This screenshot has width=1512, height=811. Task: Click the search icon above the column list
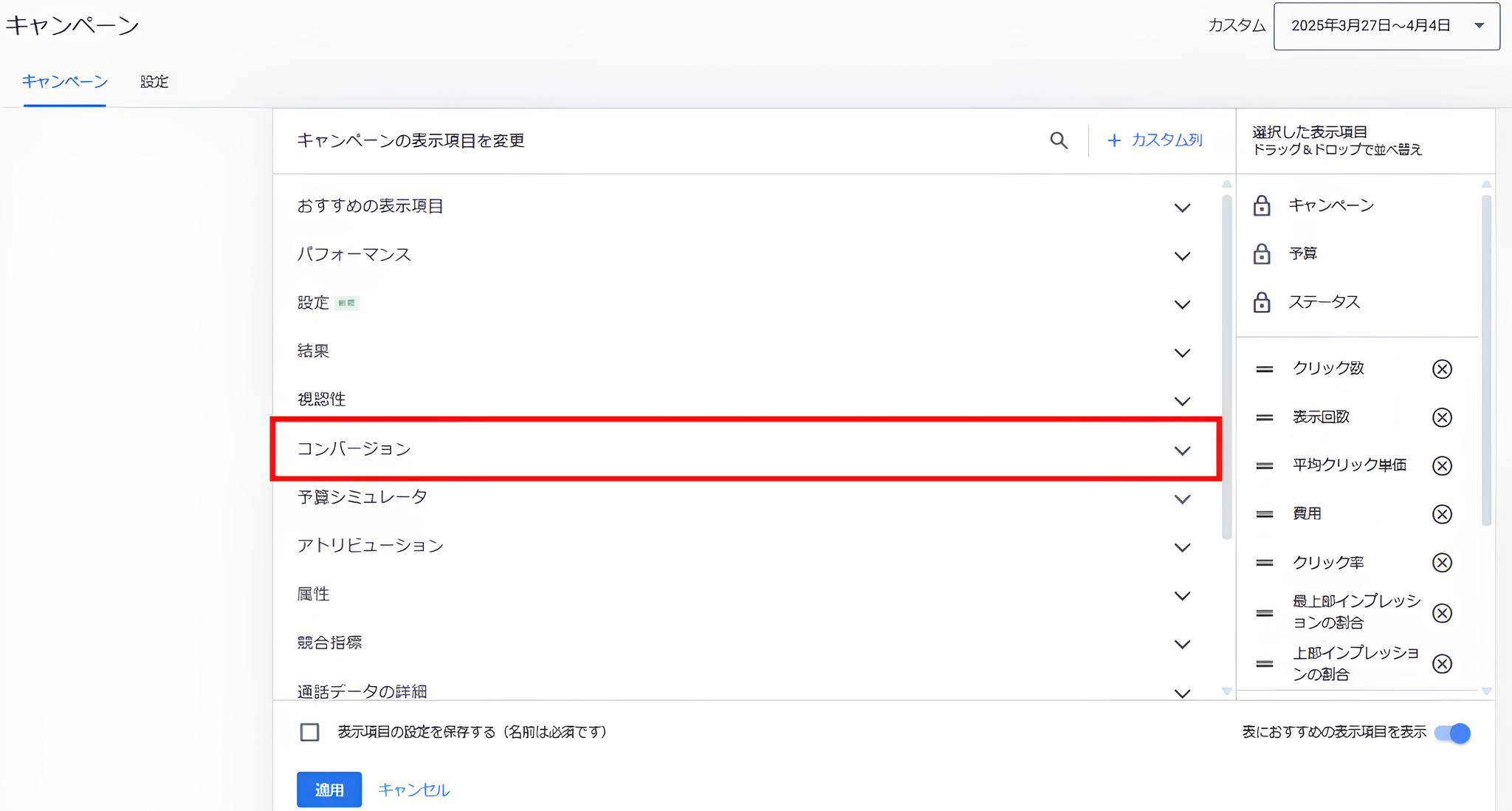pyautogui.click(x=1059, y=140)
